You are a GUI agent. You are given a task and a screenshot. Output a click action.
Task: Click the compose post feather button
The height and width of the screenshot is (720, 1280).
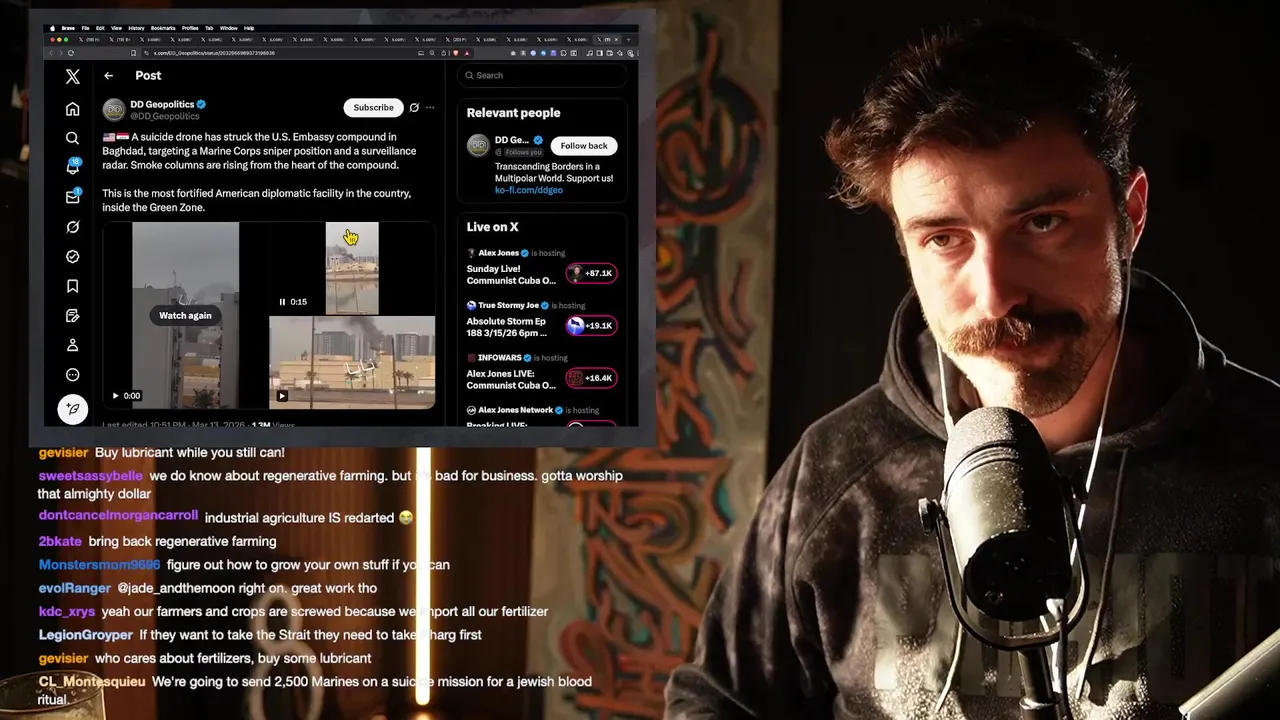point(73,408)
